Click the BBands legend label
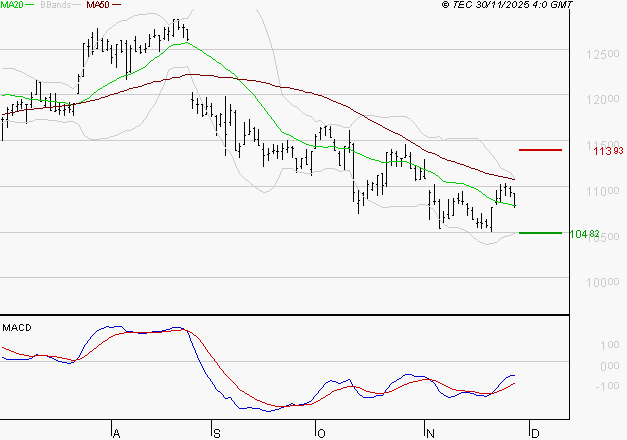This screenshot has height=440, width=627. point(55,5)
